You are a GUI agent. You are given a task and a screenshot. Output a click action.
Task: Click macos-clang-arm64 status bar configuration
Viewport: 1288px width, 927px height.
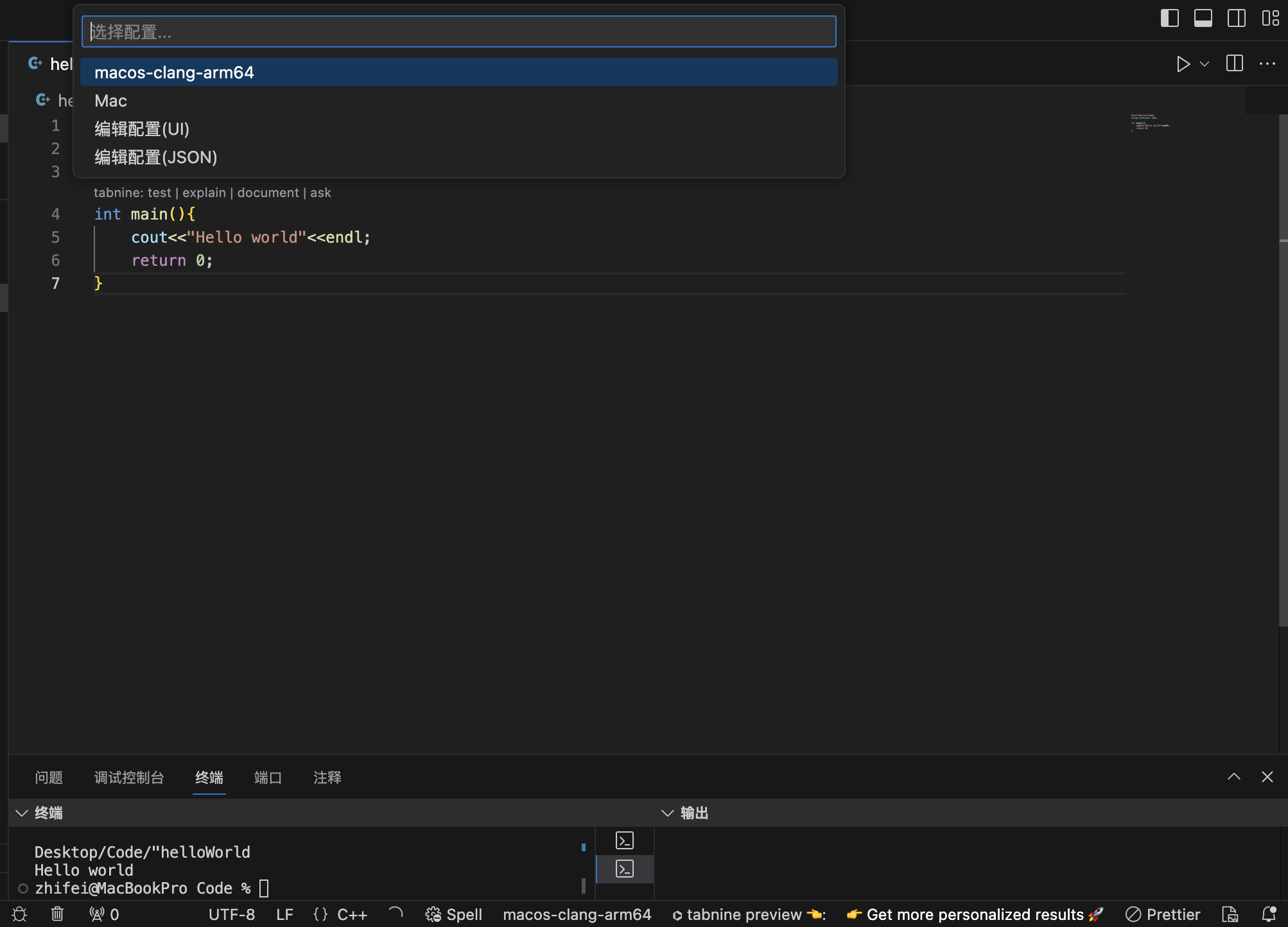tap(577, 914)
